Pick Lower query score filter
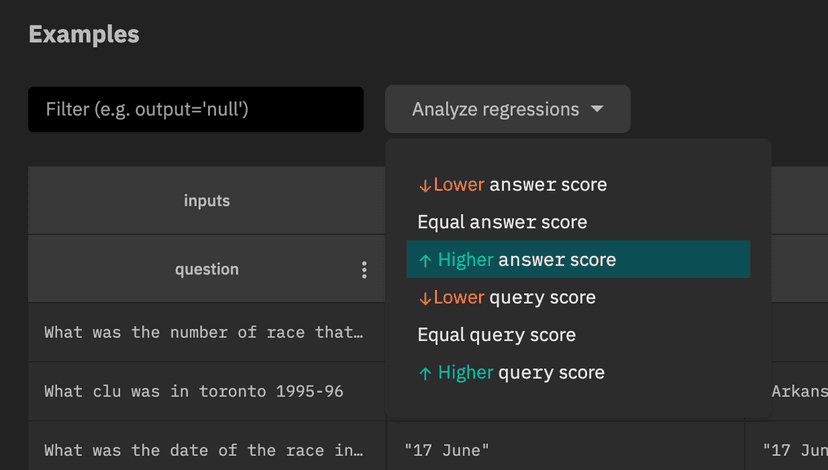The image size is (828, 470). (506, 297)
